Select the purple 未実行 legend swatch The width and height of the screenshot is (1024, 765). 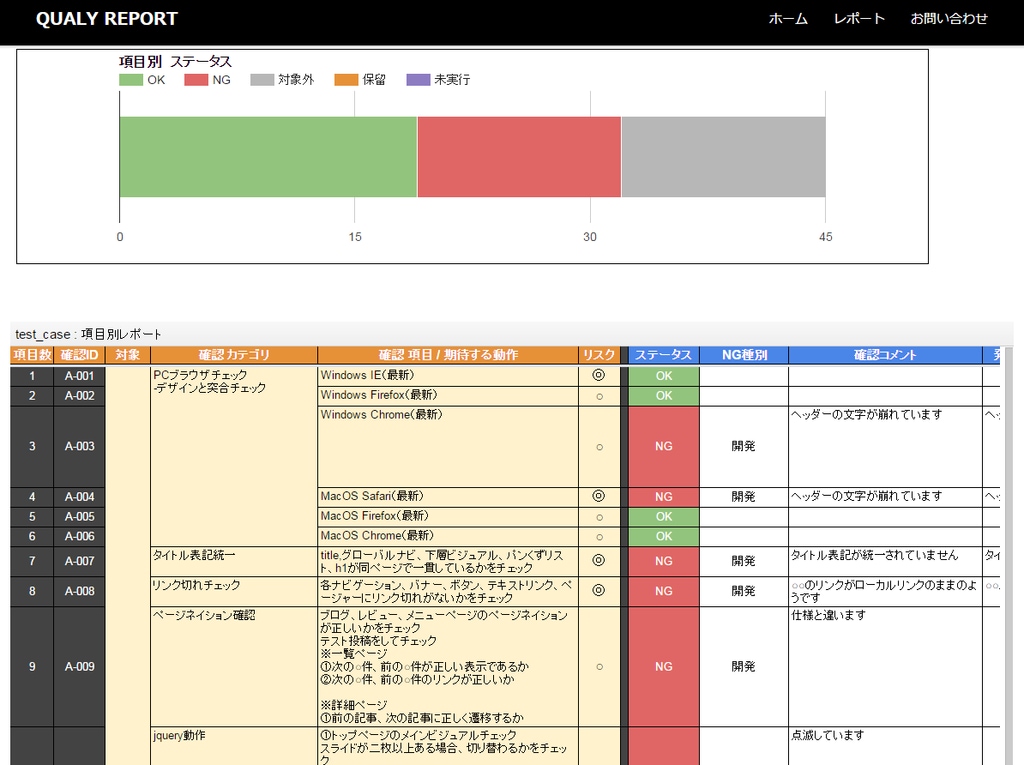(418, 80)
